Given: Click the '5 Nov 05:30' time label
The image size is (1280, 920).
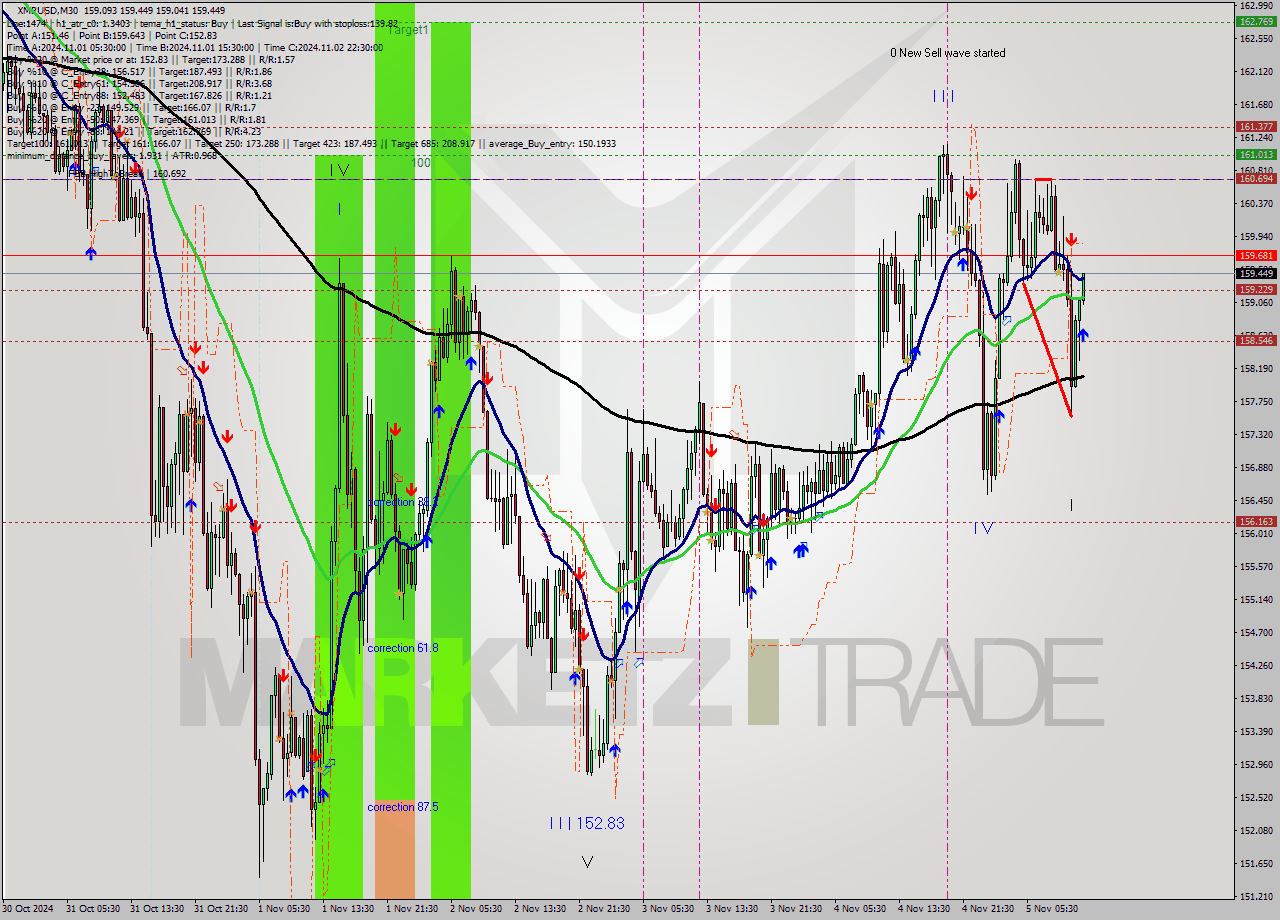Looking at the screenshot, I should point(1053,909).
